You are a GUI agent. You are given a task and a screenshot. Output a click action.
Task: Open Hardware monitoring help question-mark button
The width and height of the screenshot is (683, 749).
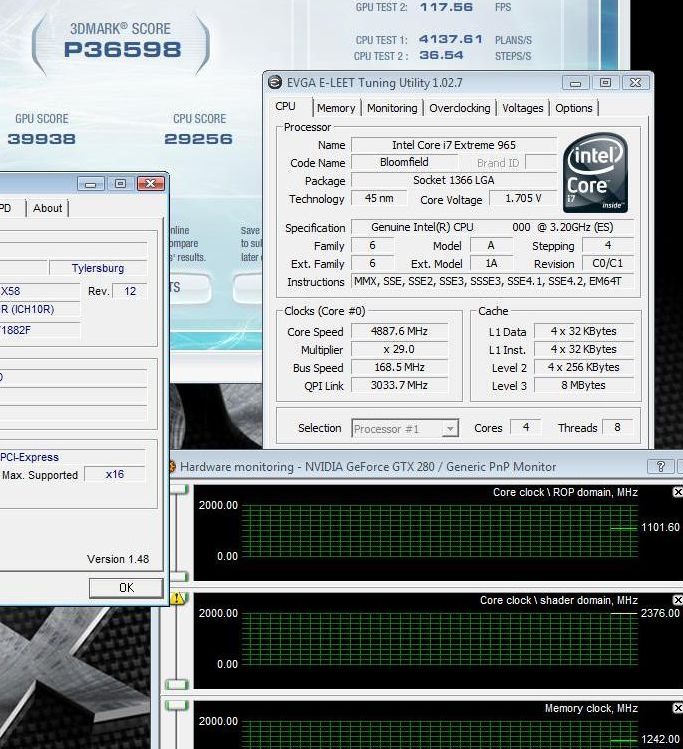[661, 467]
